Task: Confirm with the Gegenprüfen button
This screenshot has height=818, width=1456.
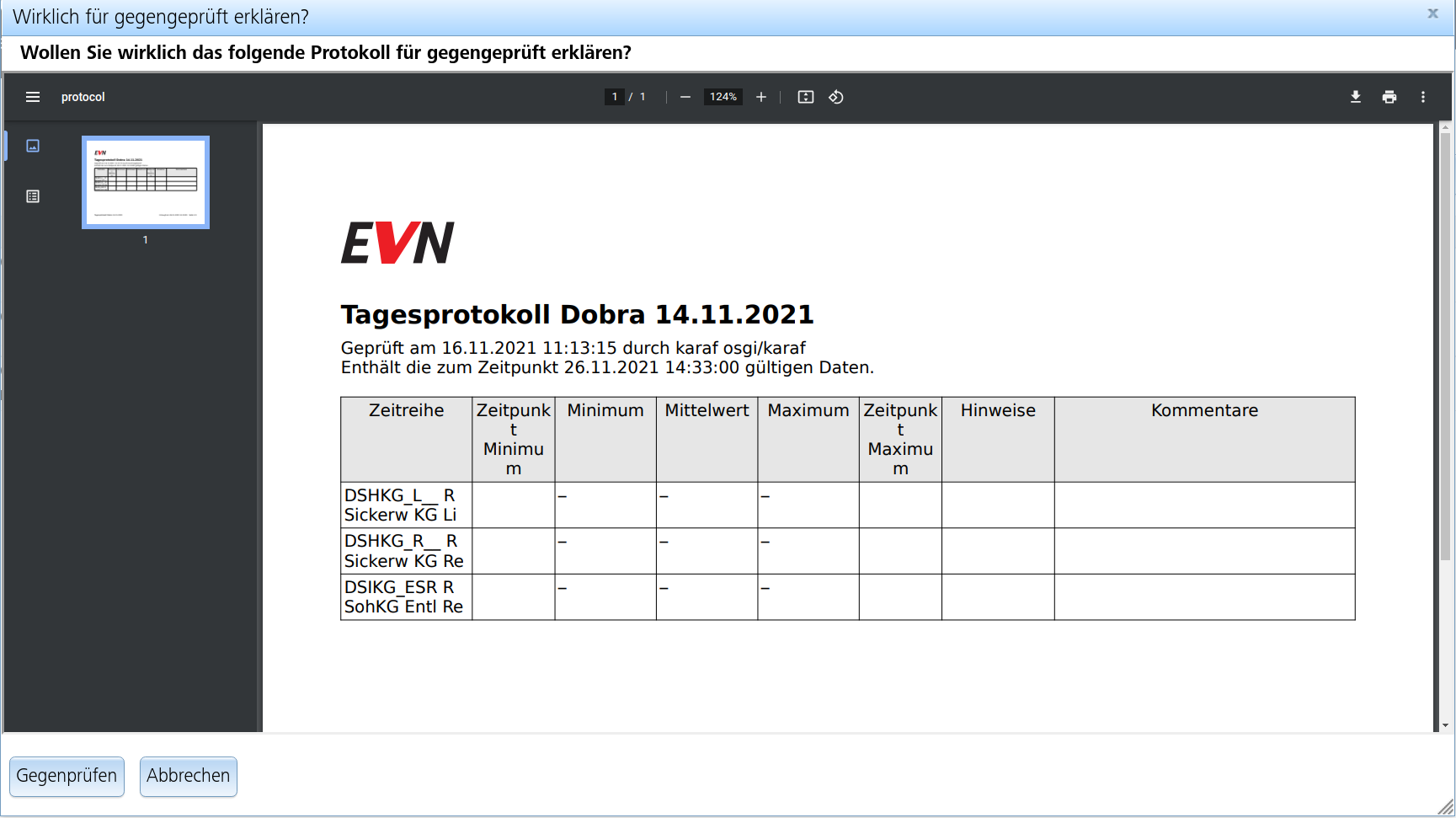Action: (x=67, y=776)
